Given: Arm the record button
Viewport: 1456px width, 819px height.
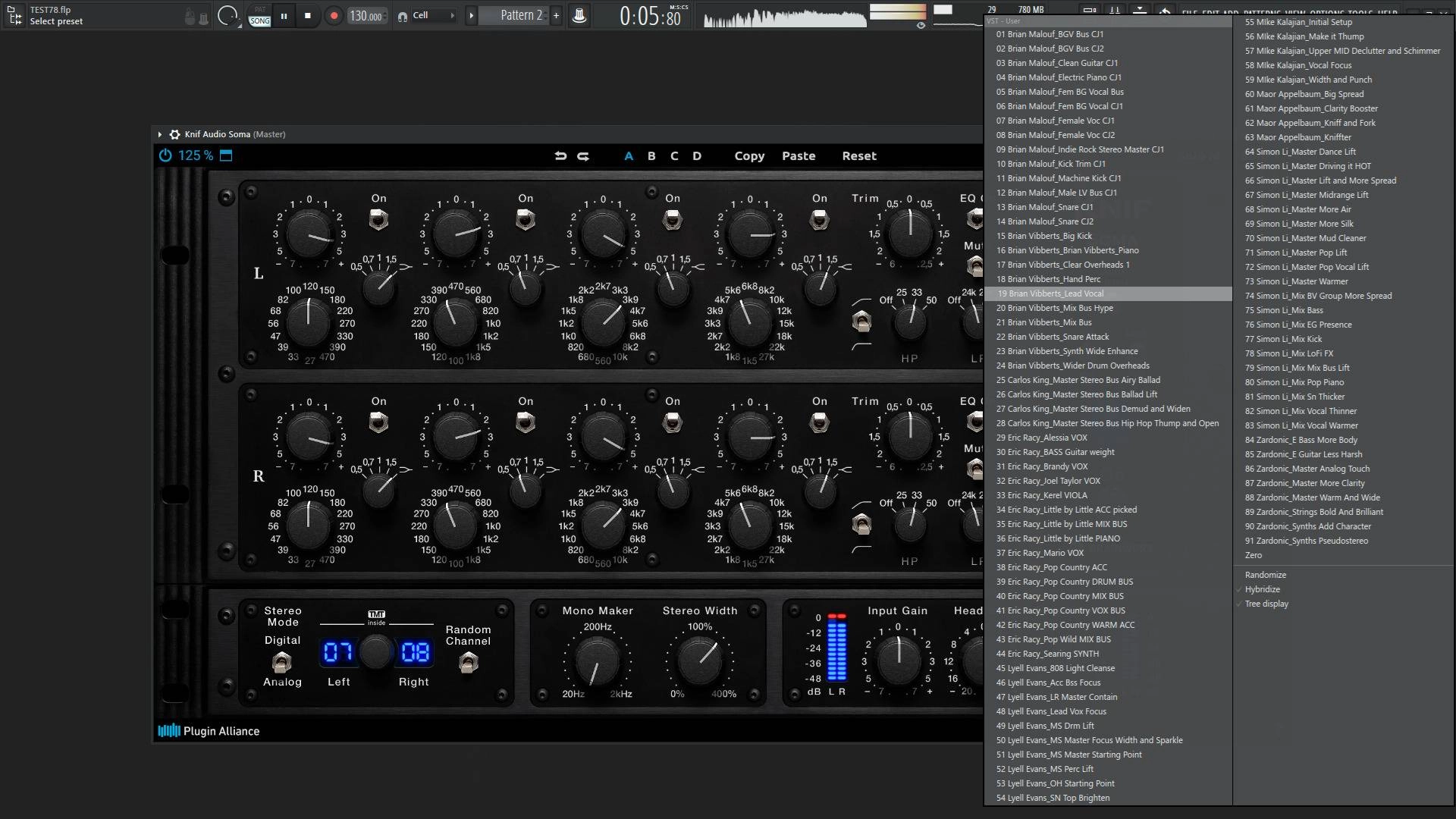Looking at the screenshot, I should (x=333, y=16).
